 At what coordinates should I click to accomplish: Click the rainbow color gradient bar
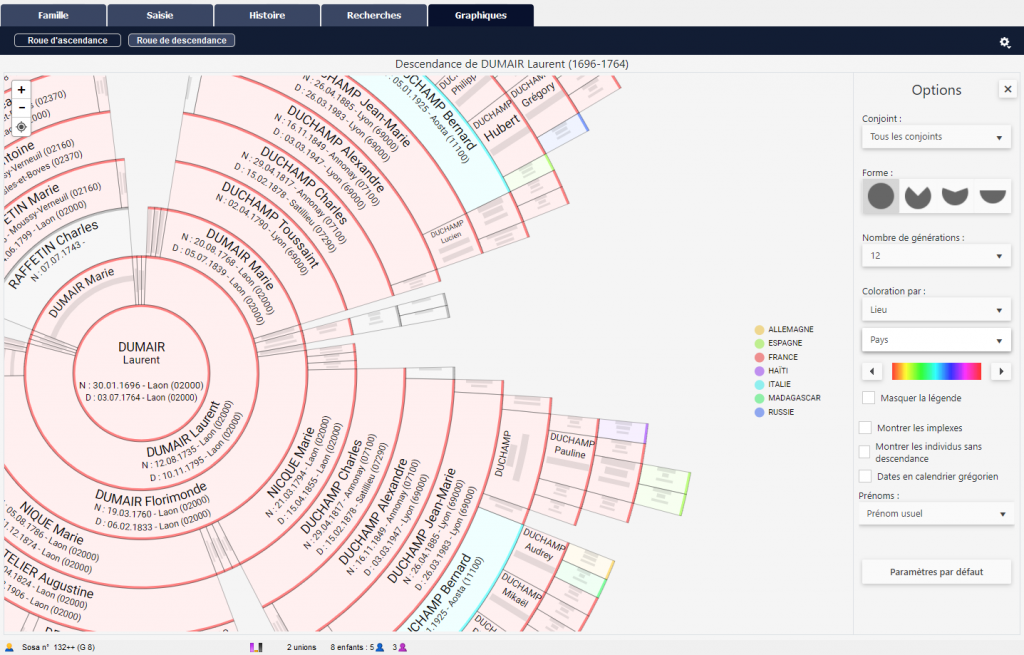[936, 371]
